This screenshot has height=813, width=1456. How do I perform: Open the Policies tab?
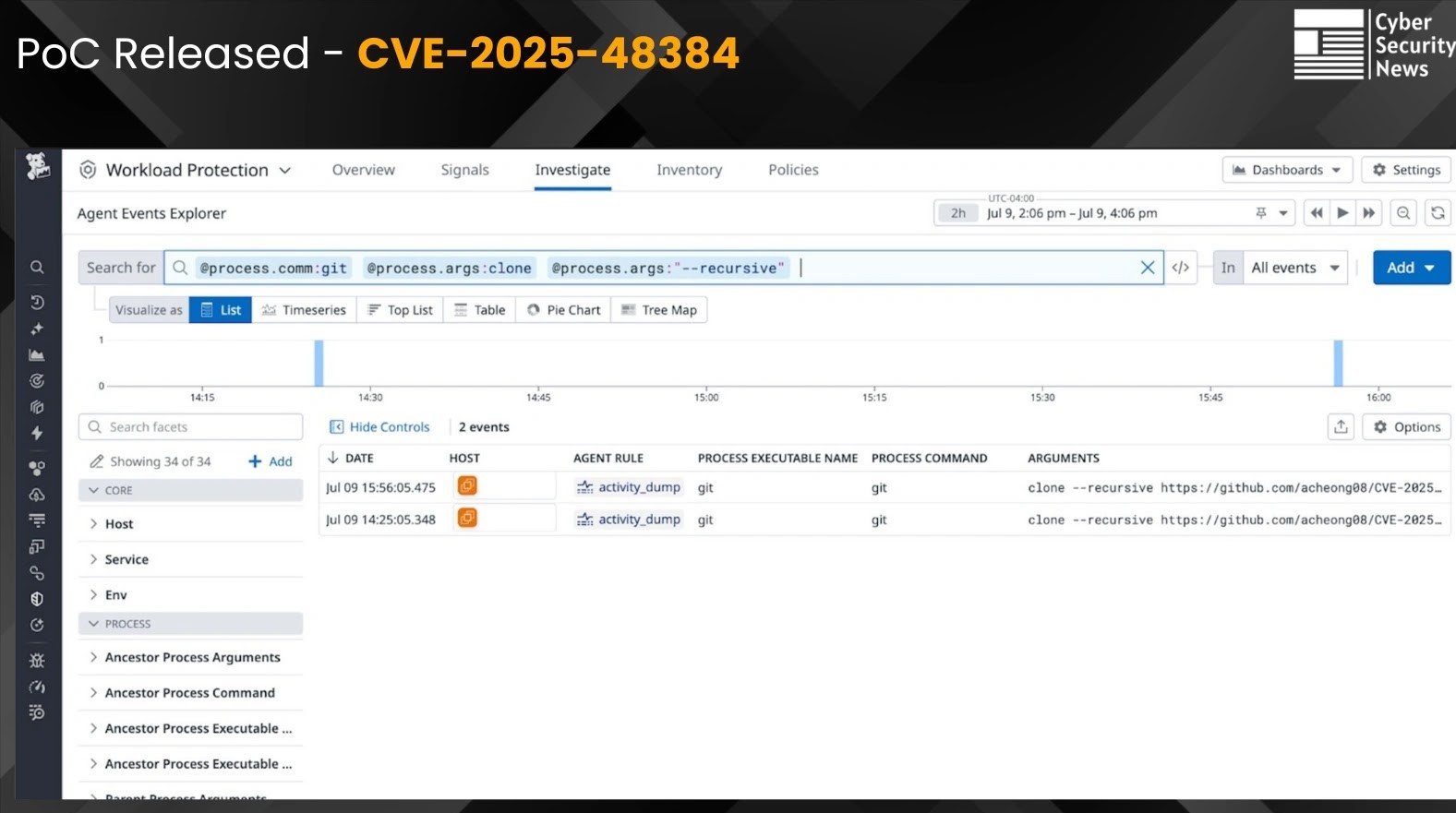[x=793, y=170]
